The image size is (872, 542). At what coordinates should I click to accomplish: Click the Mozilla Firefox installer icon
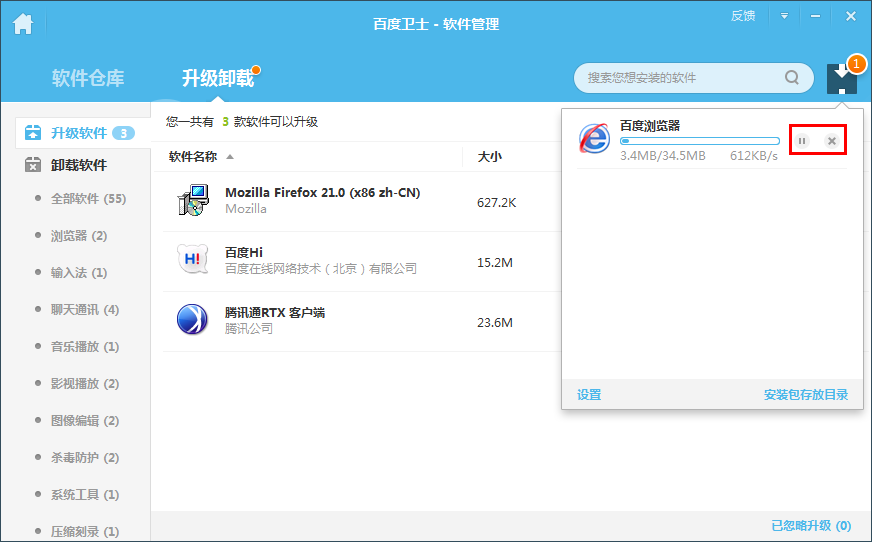point(193,200)
